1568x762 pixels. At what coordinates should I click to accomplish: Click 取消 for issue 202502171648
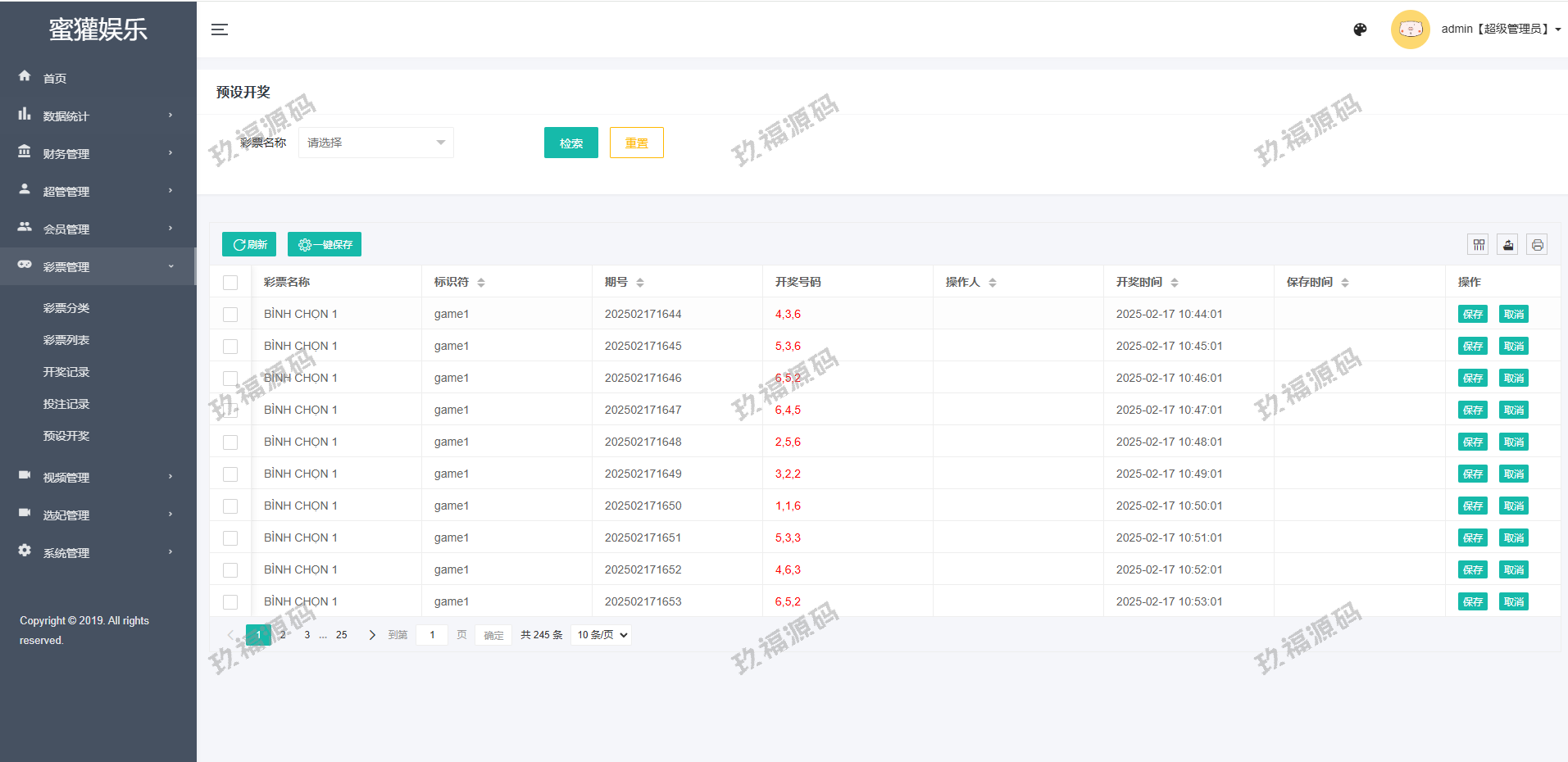tap(1513, 442)
